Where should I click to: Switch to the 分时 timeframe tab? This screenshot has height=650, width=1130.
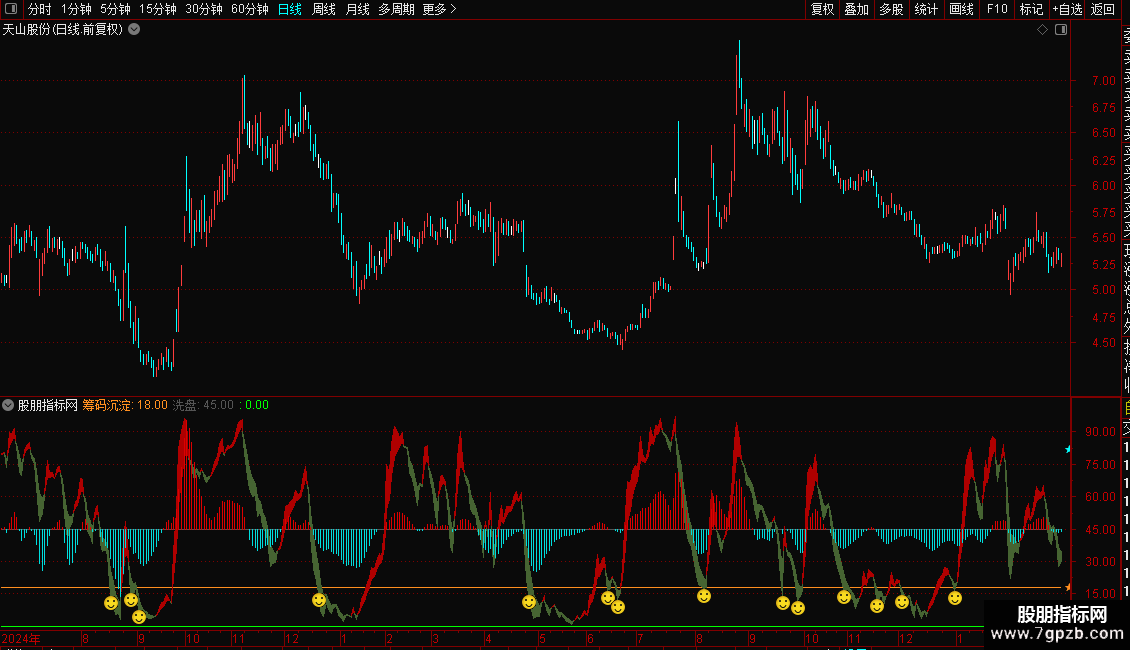(x=40, y=9)
